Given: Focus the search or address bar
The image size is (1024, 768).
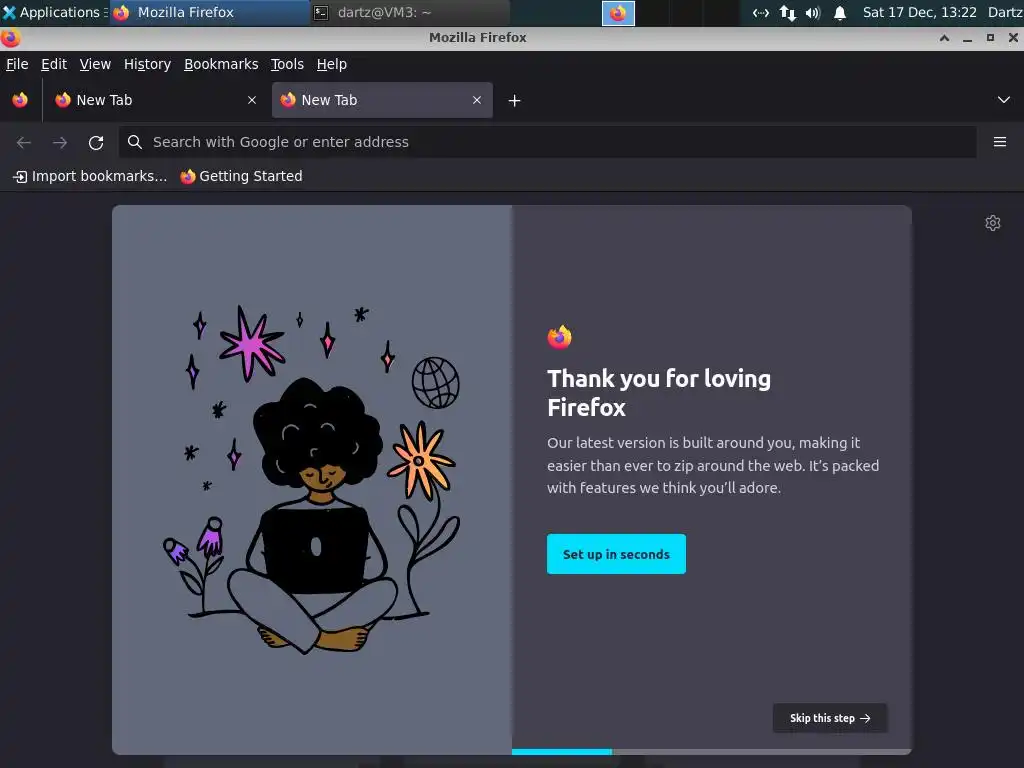Looking at the screenshot, I should (547, 142).
